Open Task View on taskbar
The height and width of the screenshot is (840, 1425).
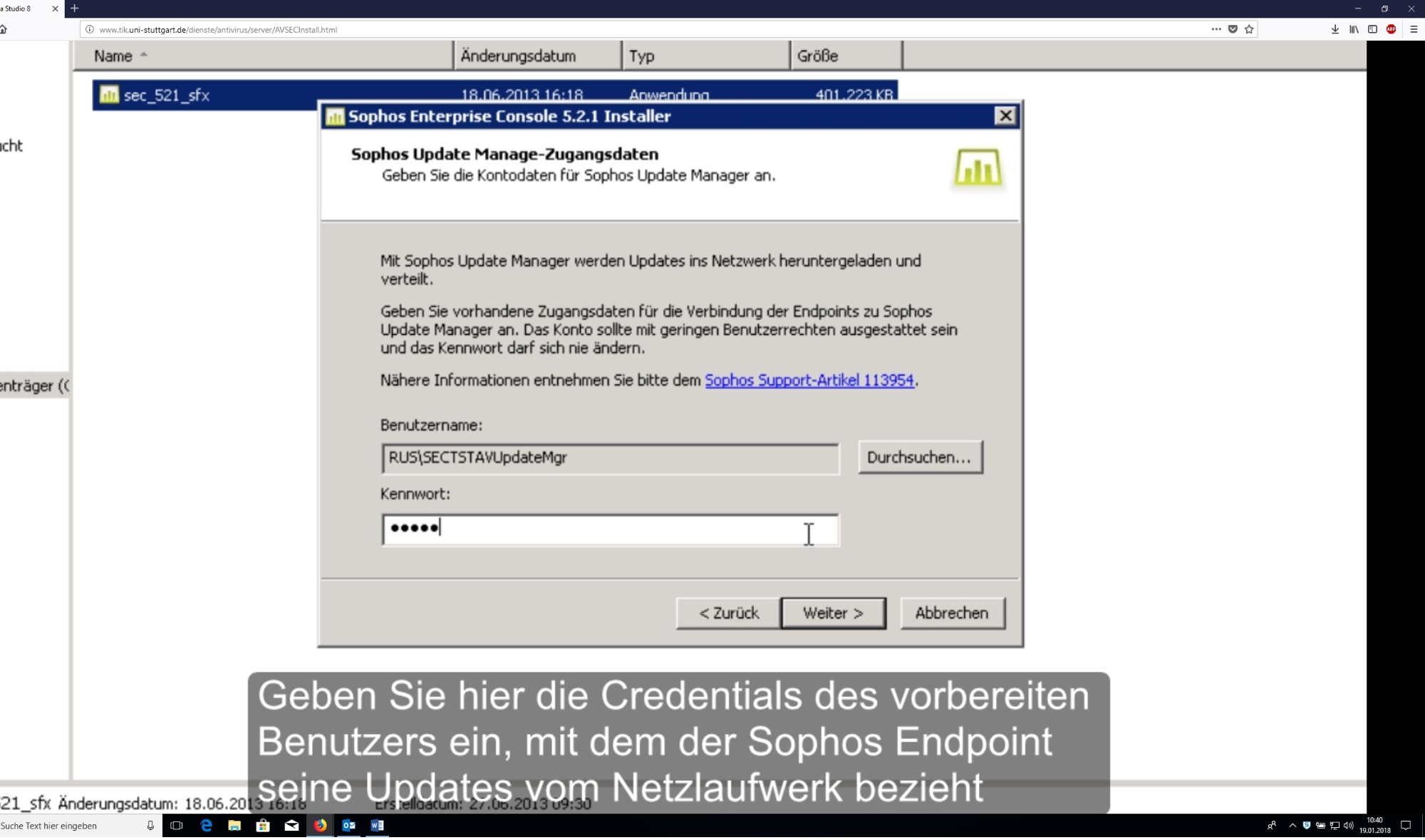[177, 826]
